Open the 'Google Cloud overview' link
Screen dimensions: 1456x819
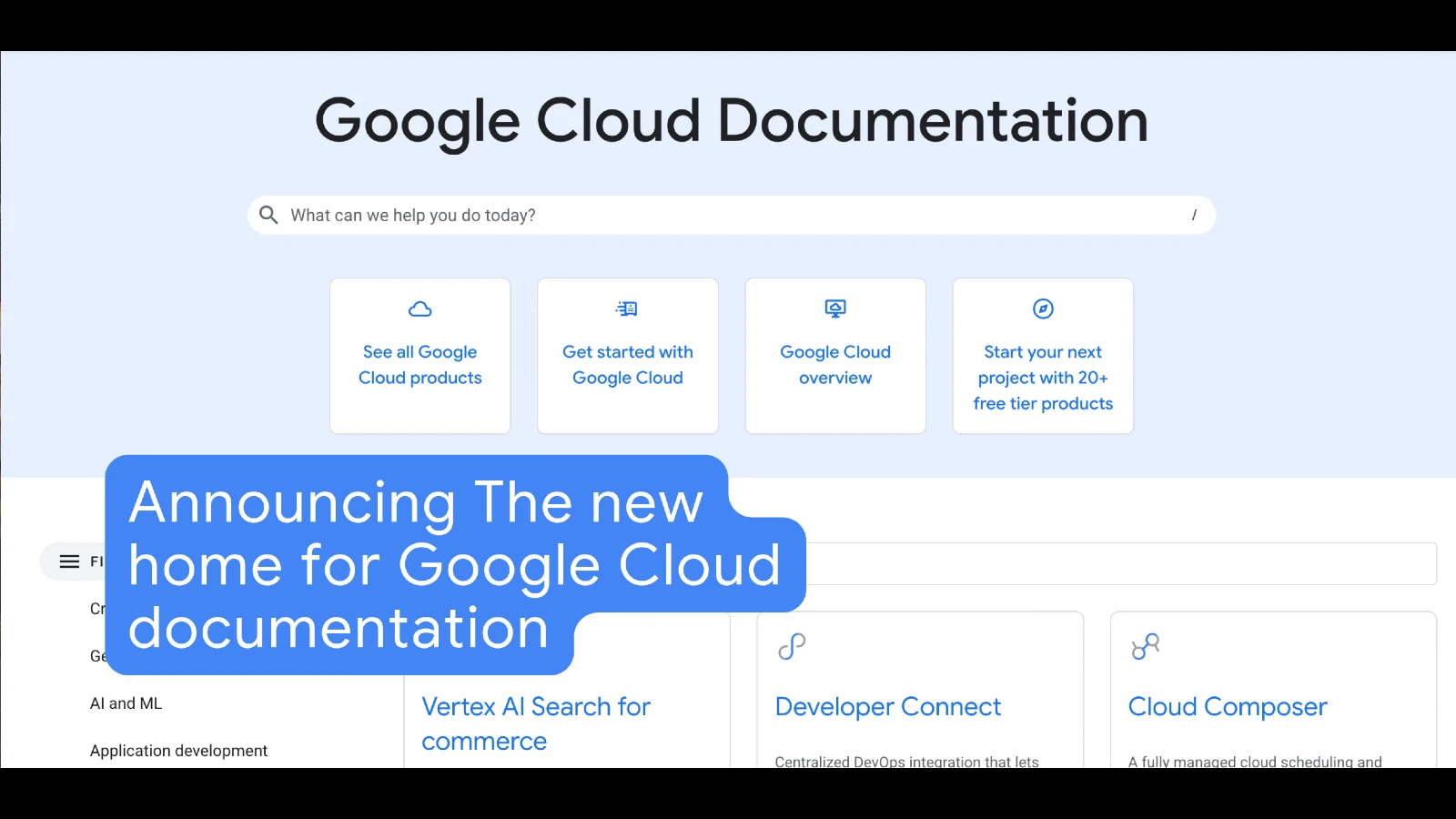pyautogui.click(x=834, y=365)
